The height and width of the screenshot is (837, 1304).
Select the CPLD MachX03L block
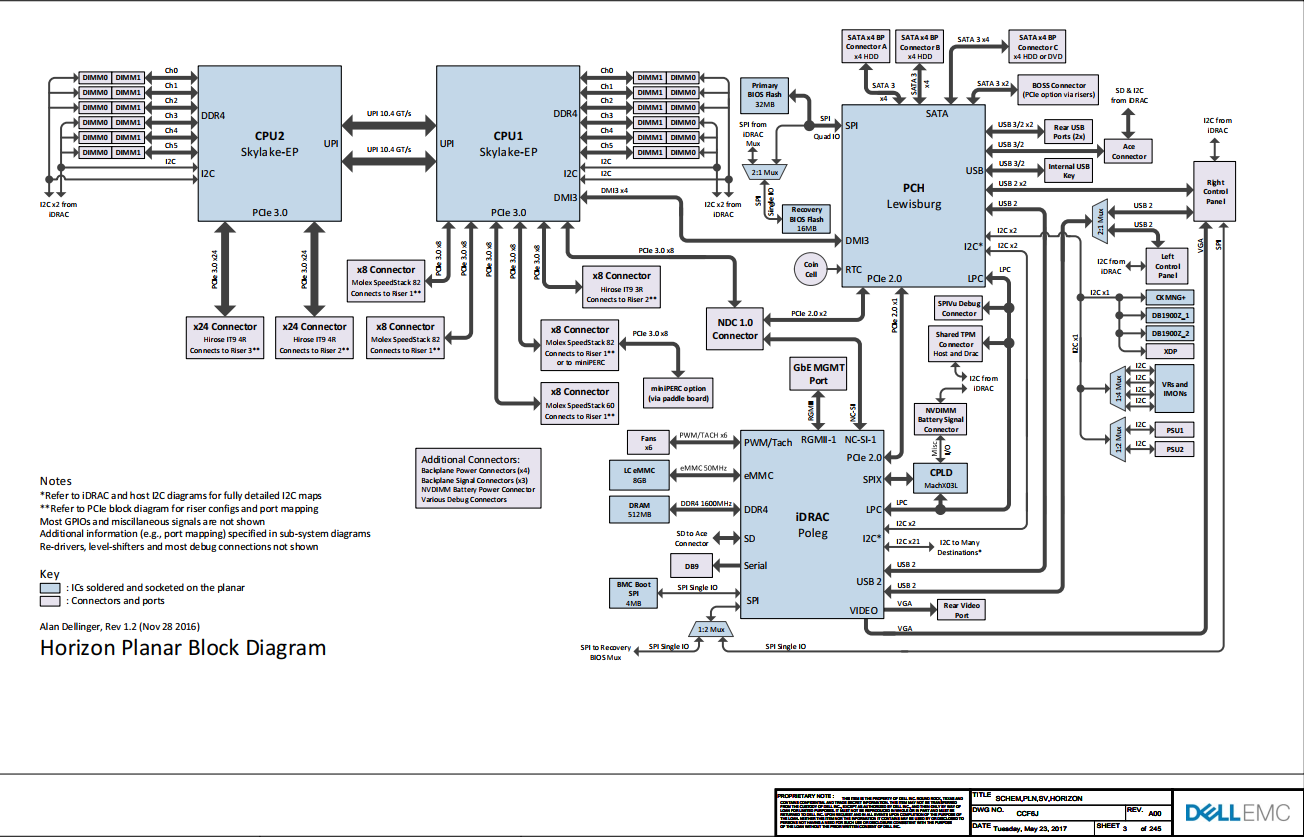(941, 479)
